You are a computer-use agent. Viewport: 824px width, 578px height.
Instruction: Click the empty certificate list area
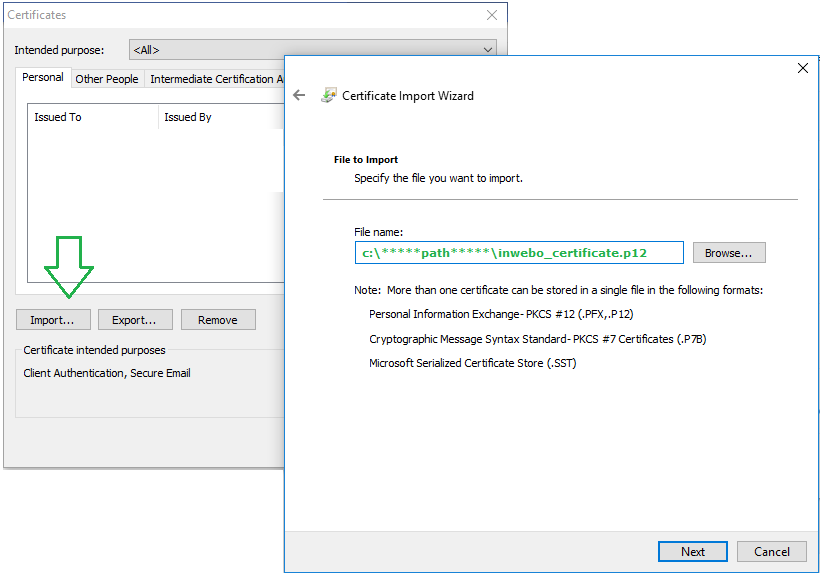tap(150, 200)
